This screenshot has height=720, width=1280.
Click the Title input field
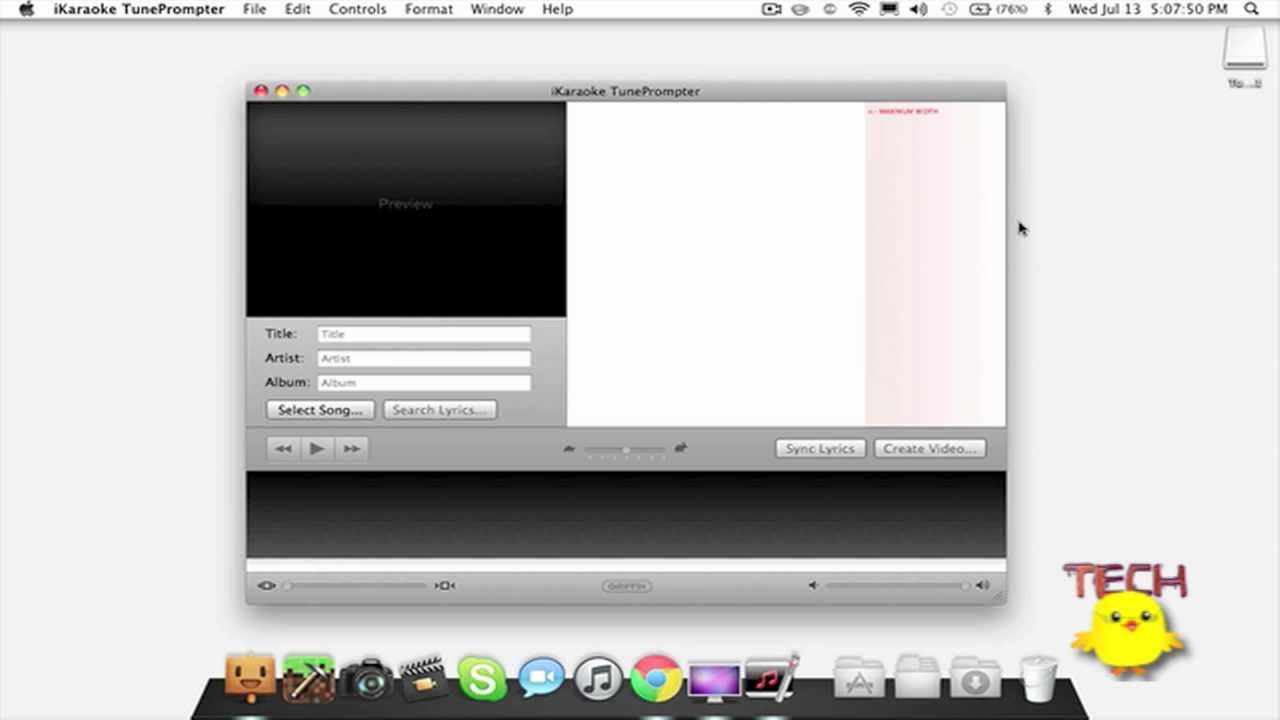(424, 334)
